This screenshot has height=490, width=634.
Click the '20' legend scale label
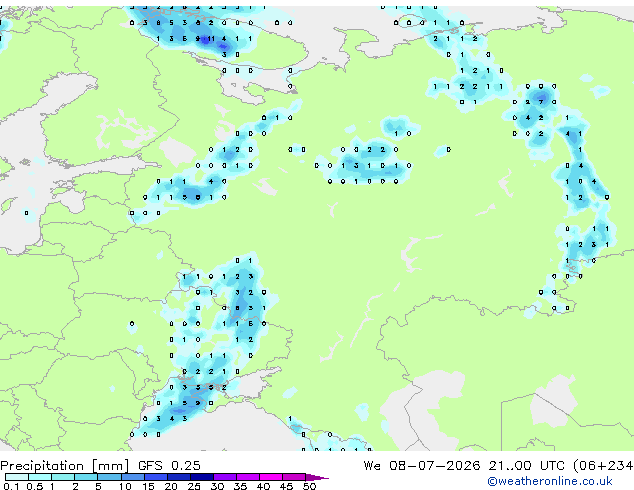pyautogui.click(x=171, y=486)
